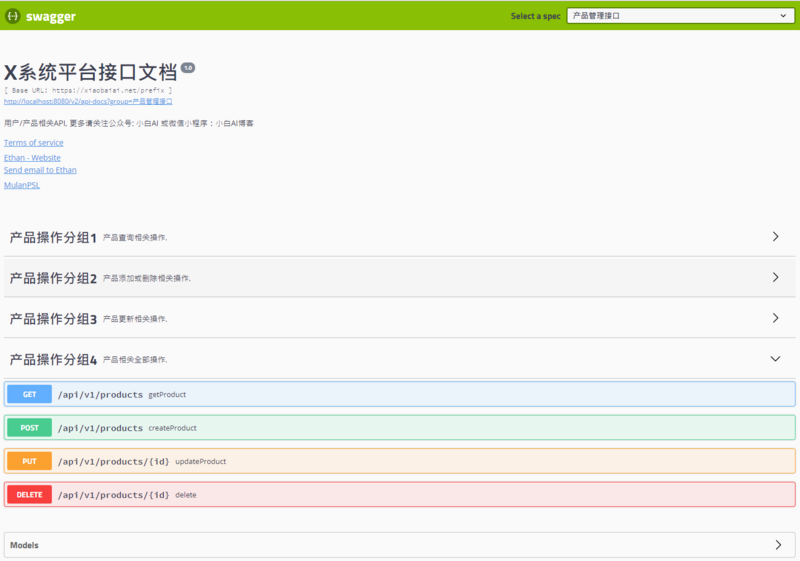Click the delete operation summary text

(186, 495)
